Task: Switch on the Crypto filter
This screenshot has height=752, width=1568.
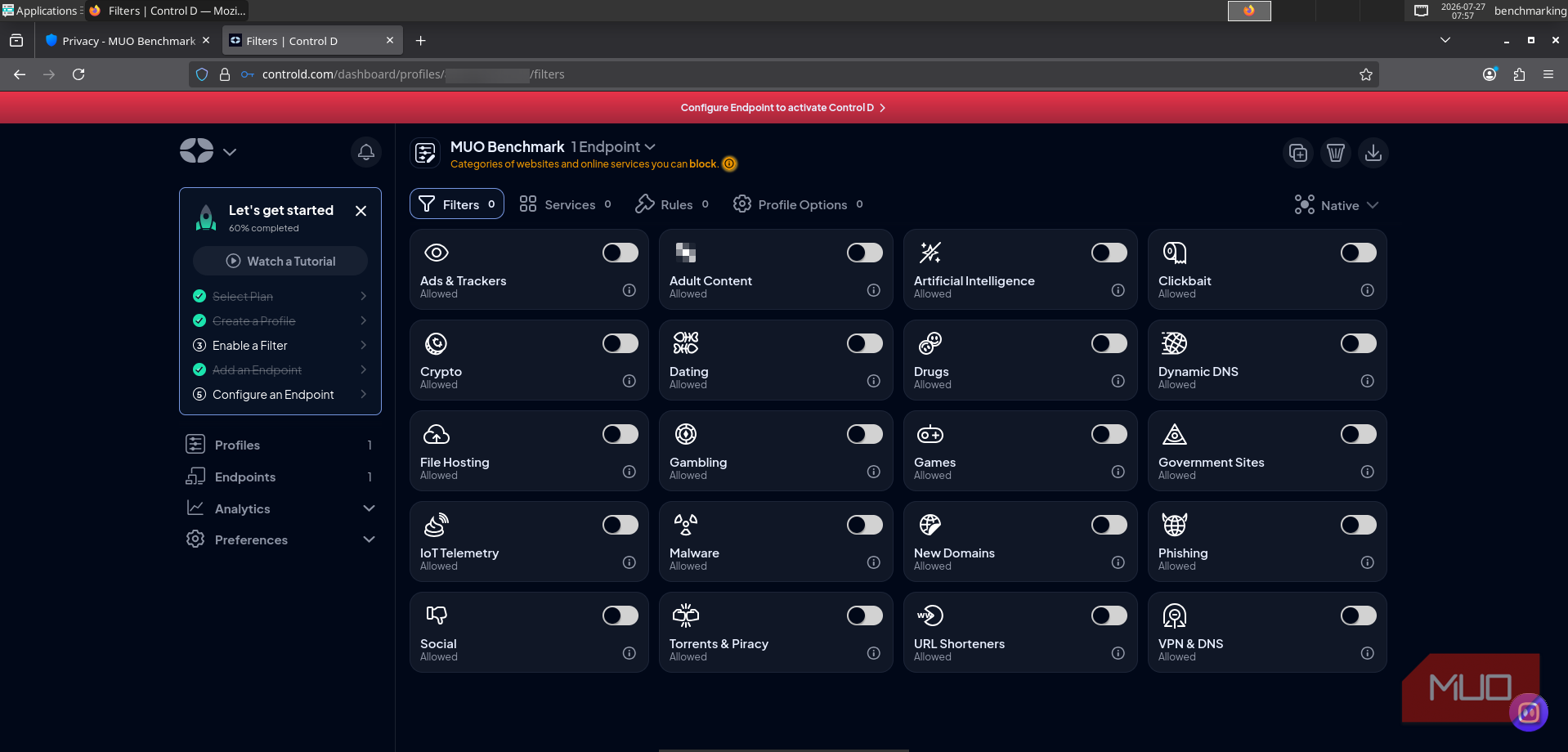Action: 620,343
